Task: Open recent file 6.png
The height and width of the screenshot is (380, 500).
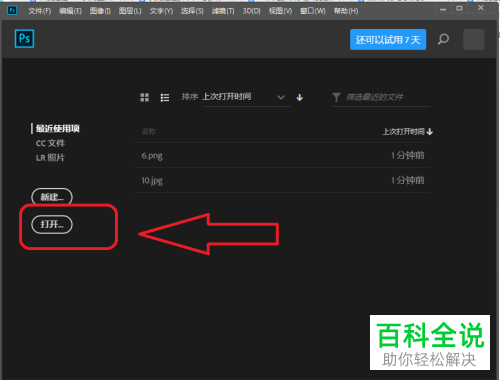Action: (283, 155)
